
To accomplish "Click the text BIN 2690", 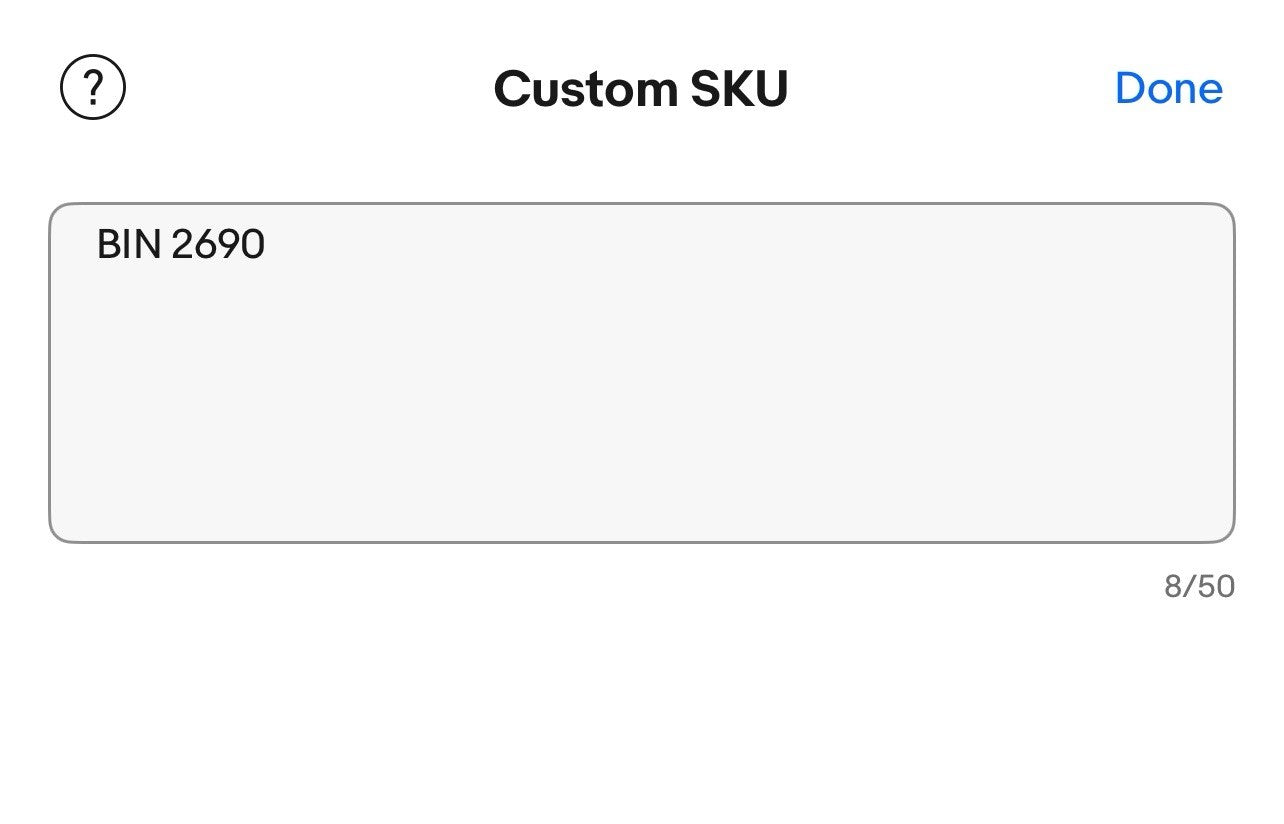I will (x=181, y=244).
